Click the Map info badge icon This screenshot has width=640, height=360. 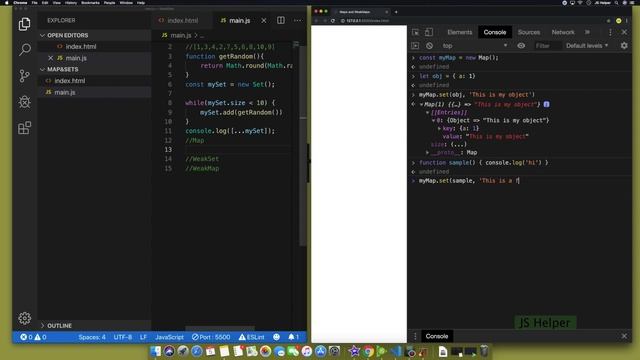547,104
